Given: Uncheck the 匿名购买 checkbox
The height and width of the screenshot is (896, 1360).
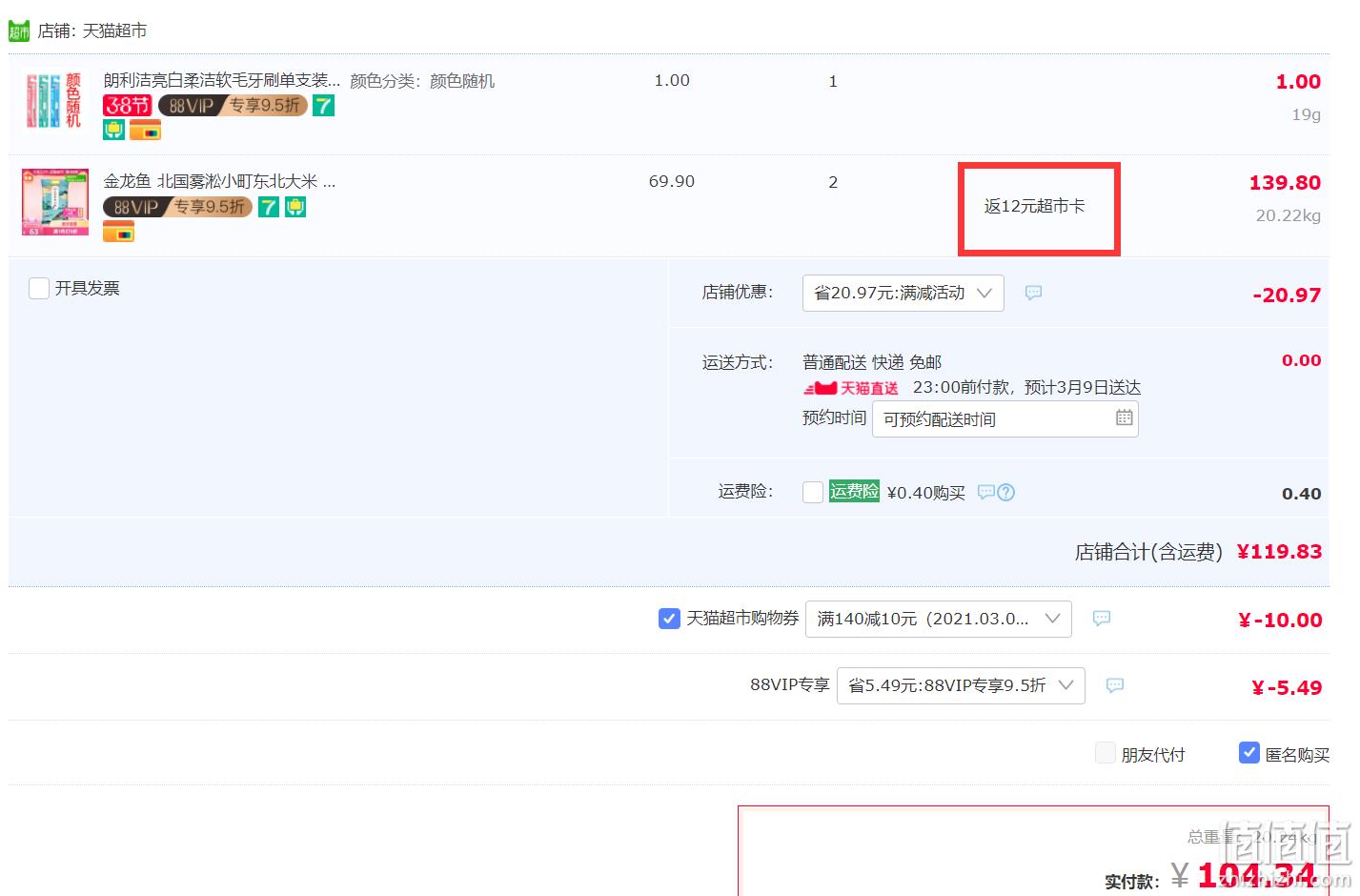Looking at the screenshot, I should (x=1249, y=753).
